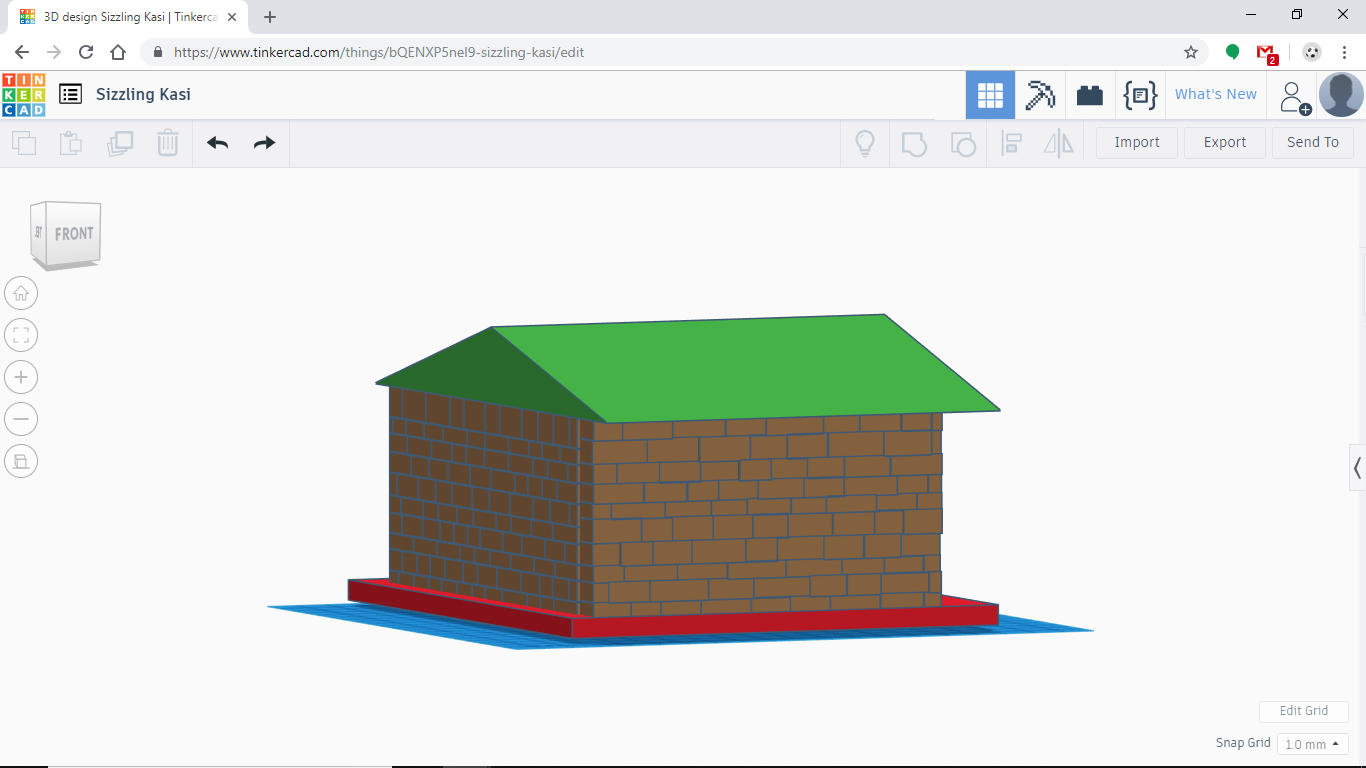Viewport: 1366px width, 768px height.
Task: Expand the shapes panel with right-edge chevron
Action: [1357, 467]
